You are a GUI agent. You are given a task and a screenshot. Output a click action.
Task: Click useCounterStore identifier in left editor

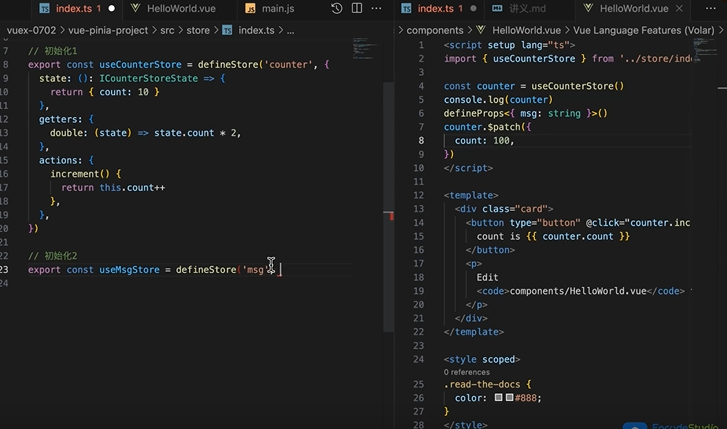click(140, 64)
